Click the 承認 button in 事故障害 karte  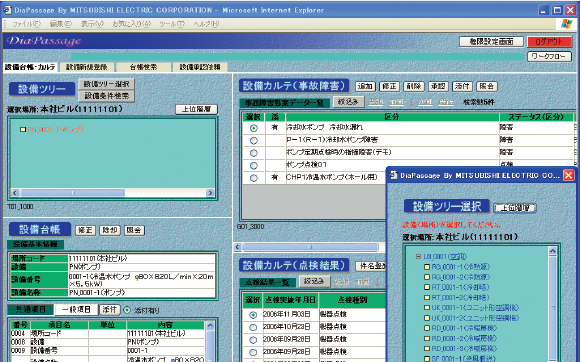point(438,87)
